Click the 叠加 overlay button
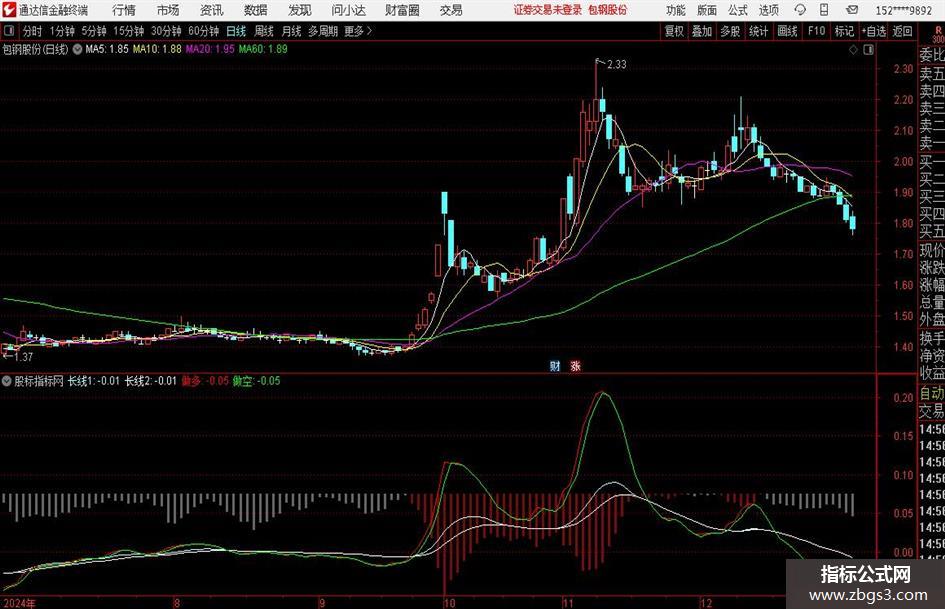This screenshot has height=609, width=945. click(702, 31)
